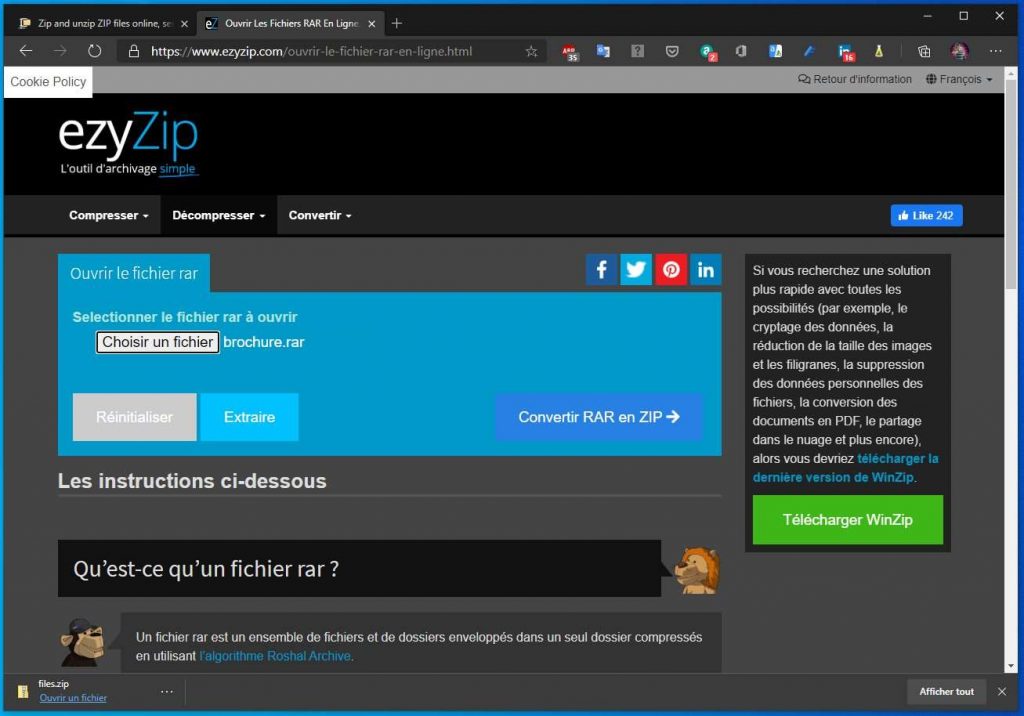Open the François language selector
This screenshot has height=716, width=1024.
(959, 79)
